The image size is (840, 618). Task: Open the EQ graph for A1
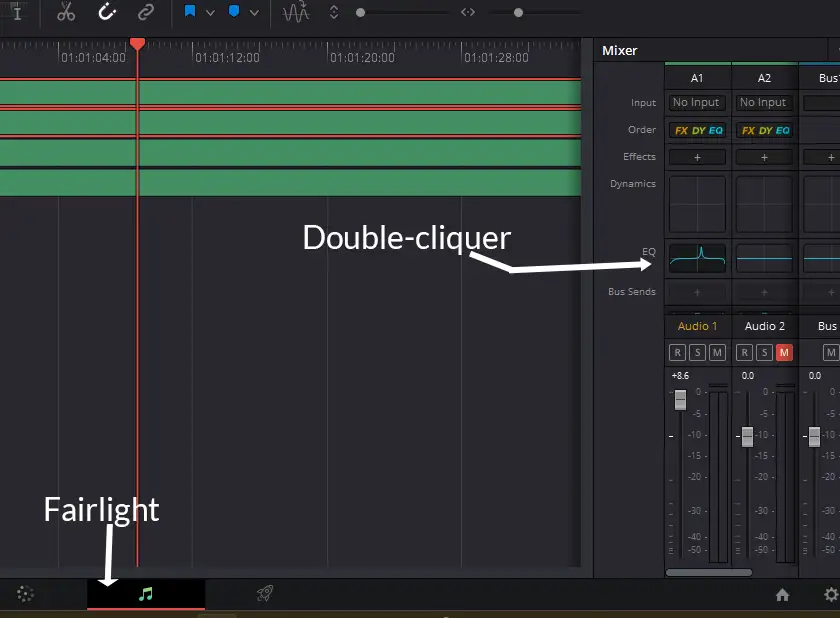point(697,259)
